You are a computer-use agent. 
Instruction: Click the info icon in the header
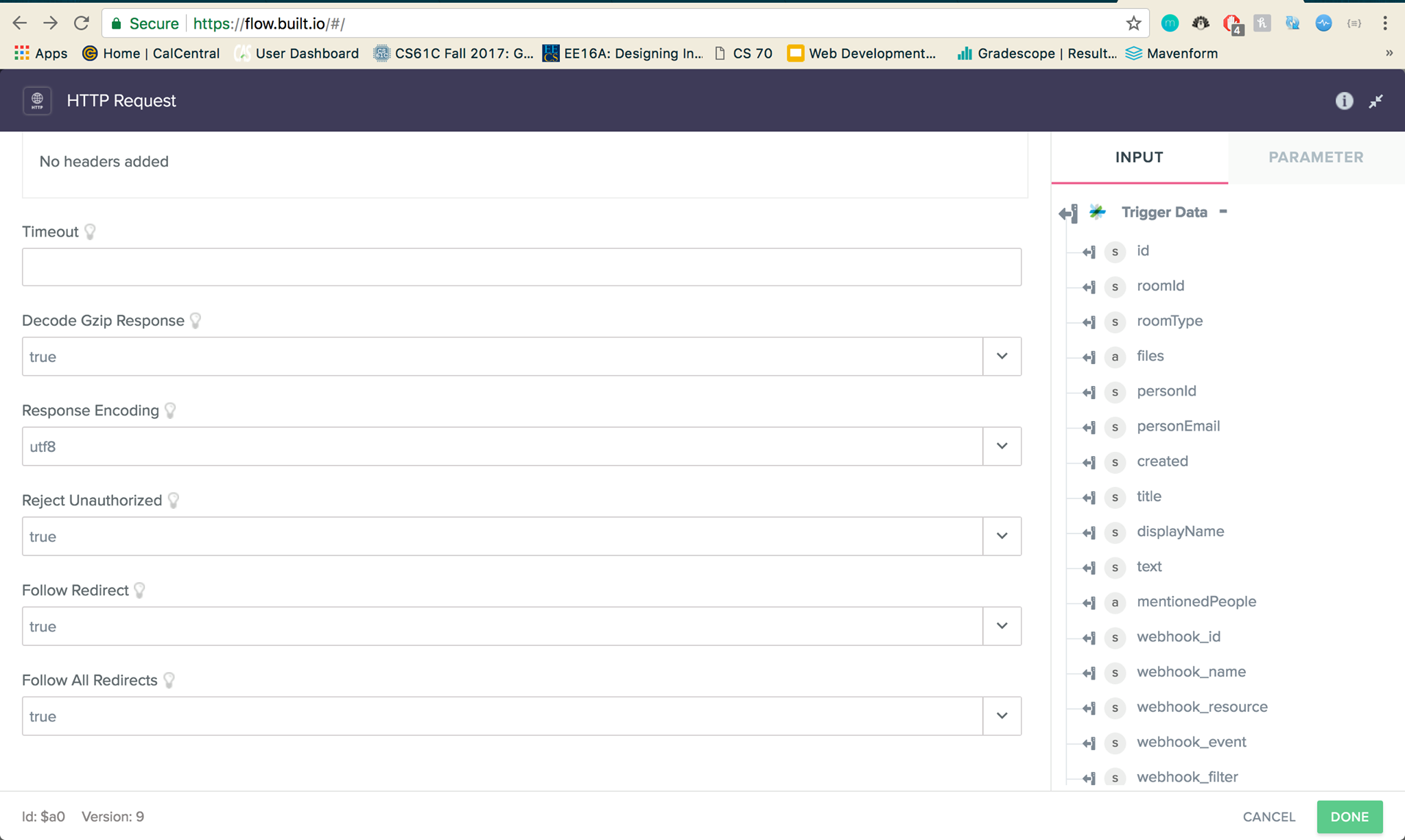[1344, 101]
